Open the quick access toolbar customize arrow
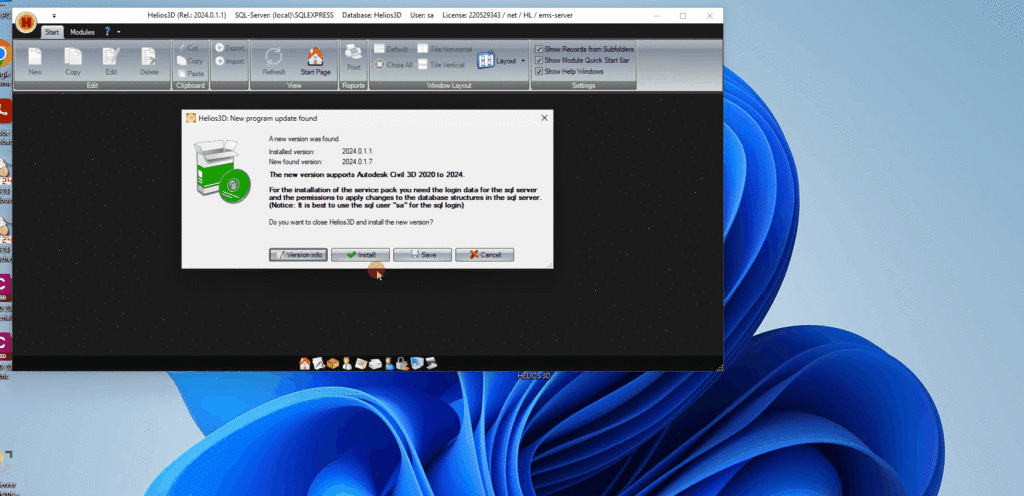This screenshot has height=496, width=1024. pyautogui.click(x=54, y=16)
